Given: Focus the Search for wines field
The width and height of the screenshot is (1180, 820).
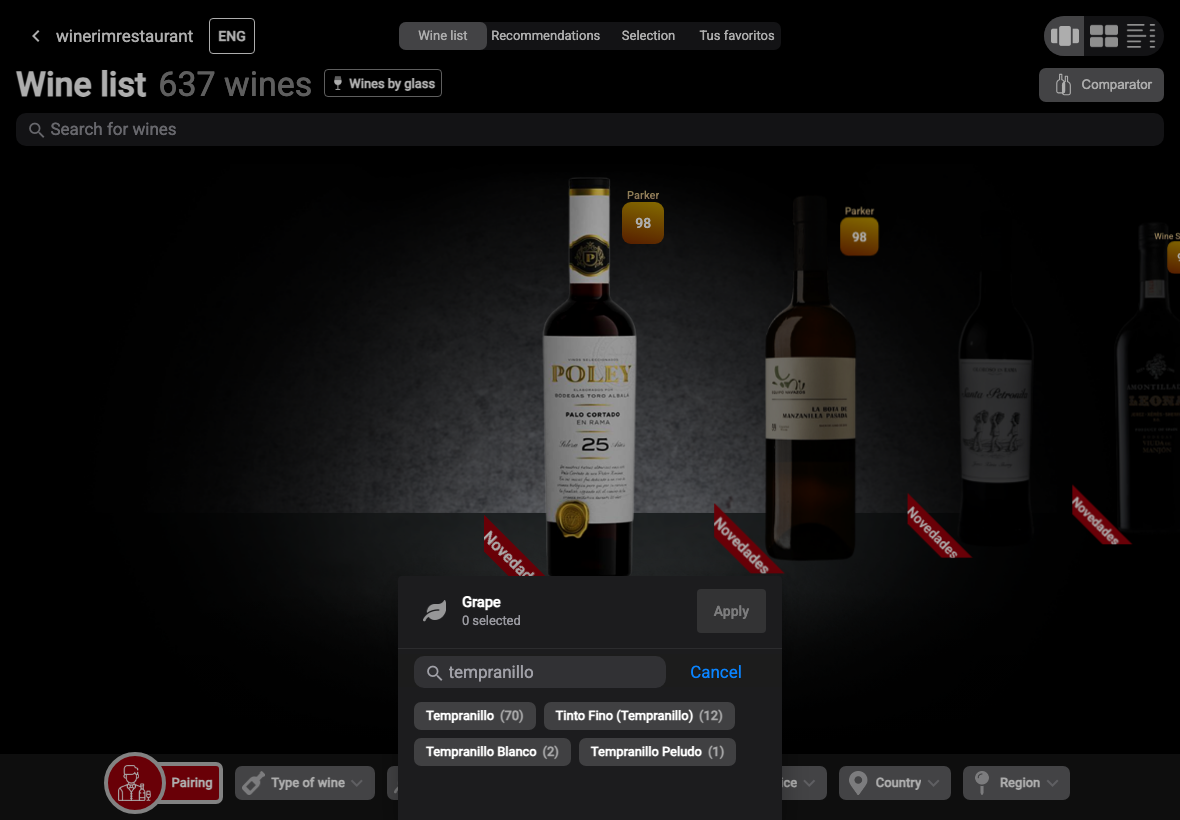Looking at the screenshot, I should (x=590, y=129).
